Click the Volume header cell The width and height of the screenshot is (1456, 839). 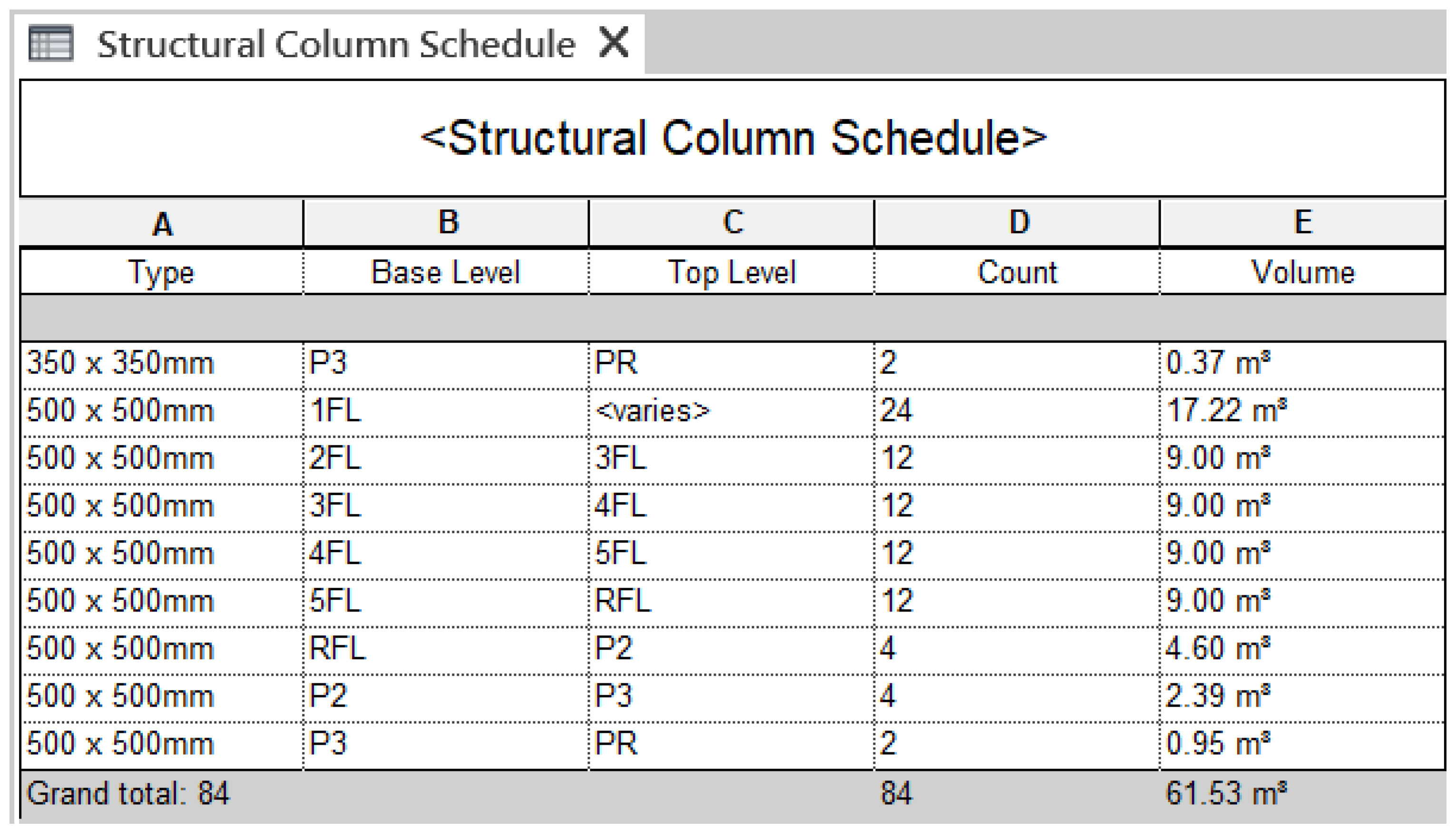click(1303, 272)
